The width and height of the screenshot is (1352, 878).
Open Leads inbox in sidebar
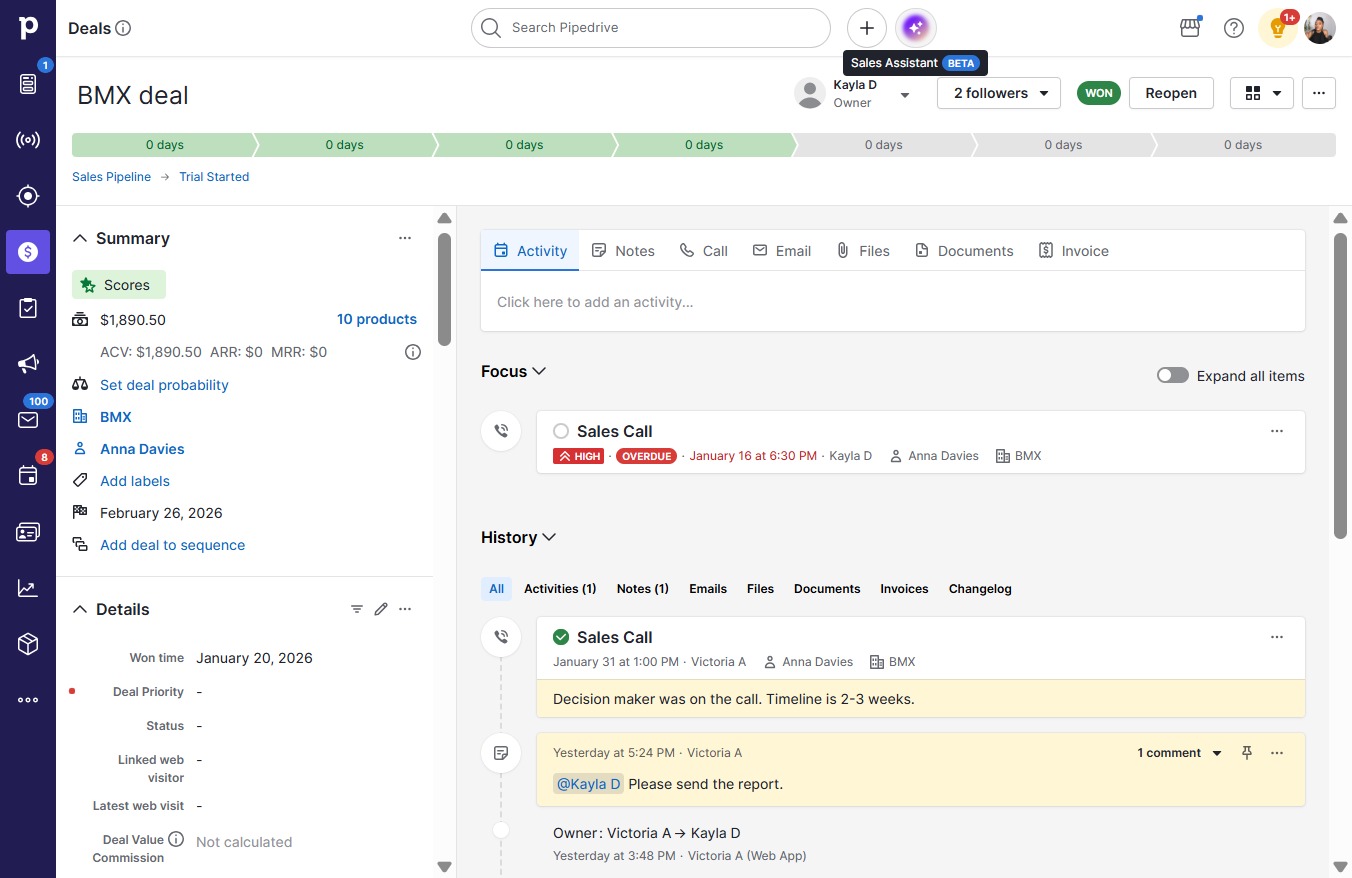(x=28, y=84)
